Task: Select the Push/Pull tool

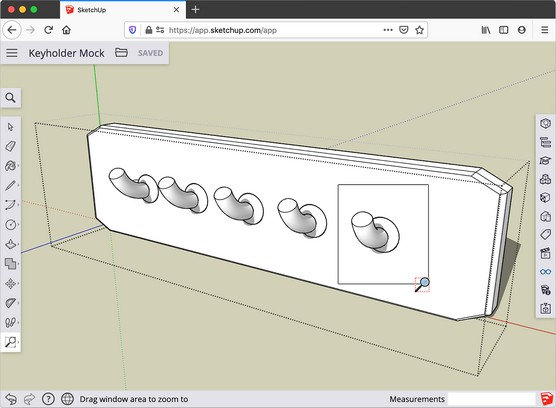Action: click(x=11, y=244)
